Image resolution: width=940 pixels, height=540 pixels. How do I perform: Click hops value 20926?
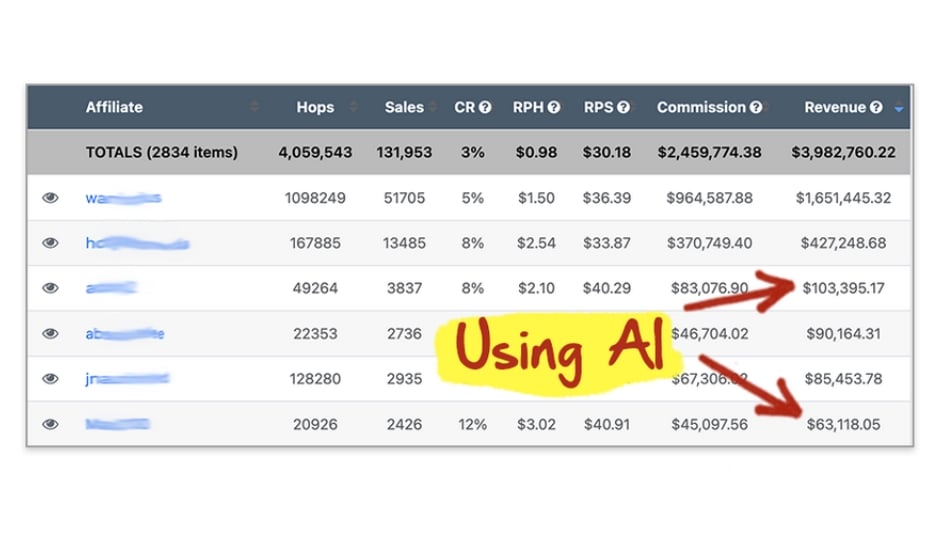315,424
